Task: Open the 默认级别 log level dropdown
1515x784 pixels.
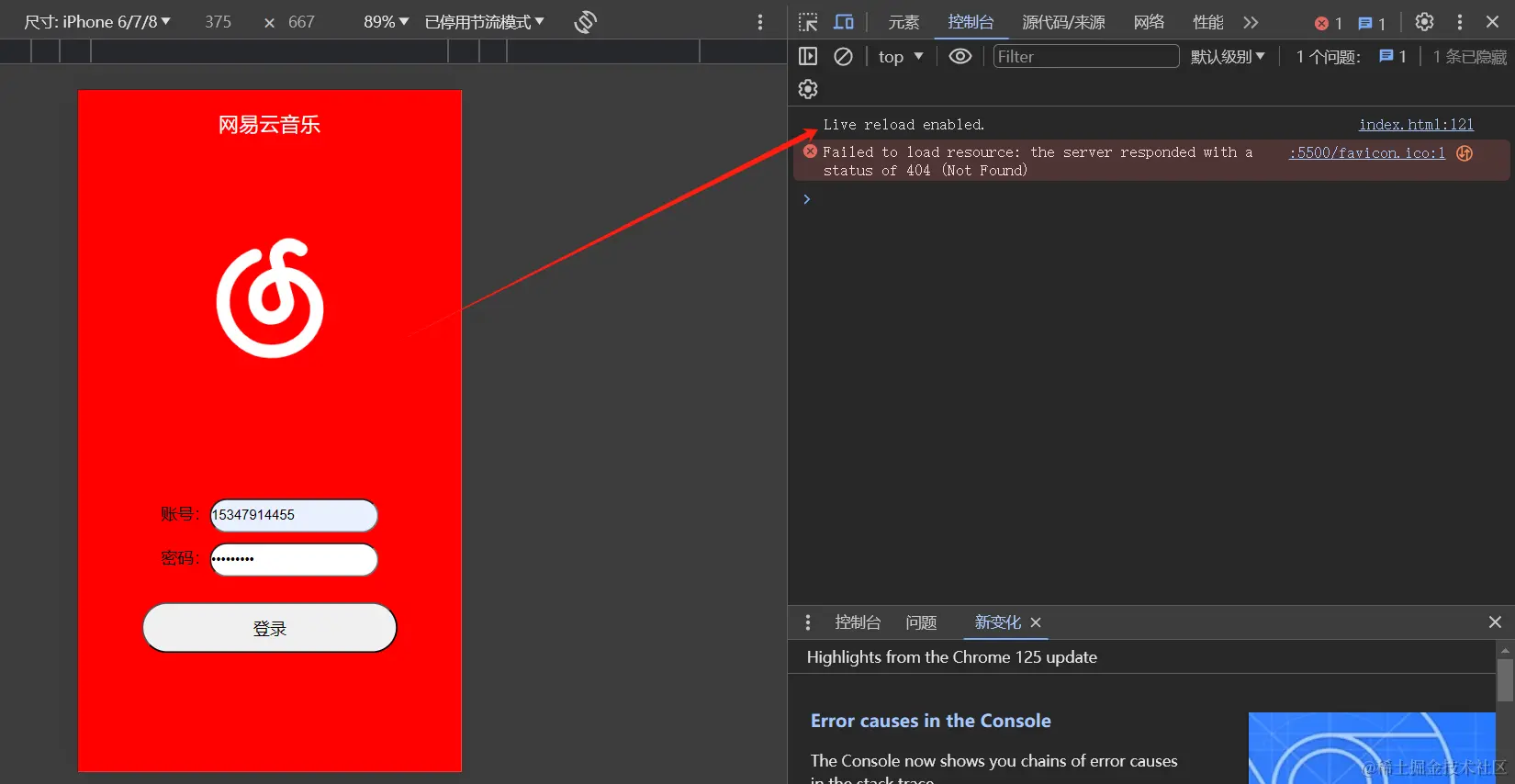Action: [x=1228, y=57]
